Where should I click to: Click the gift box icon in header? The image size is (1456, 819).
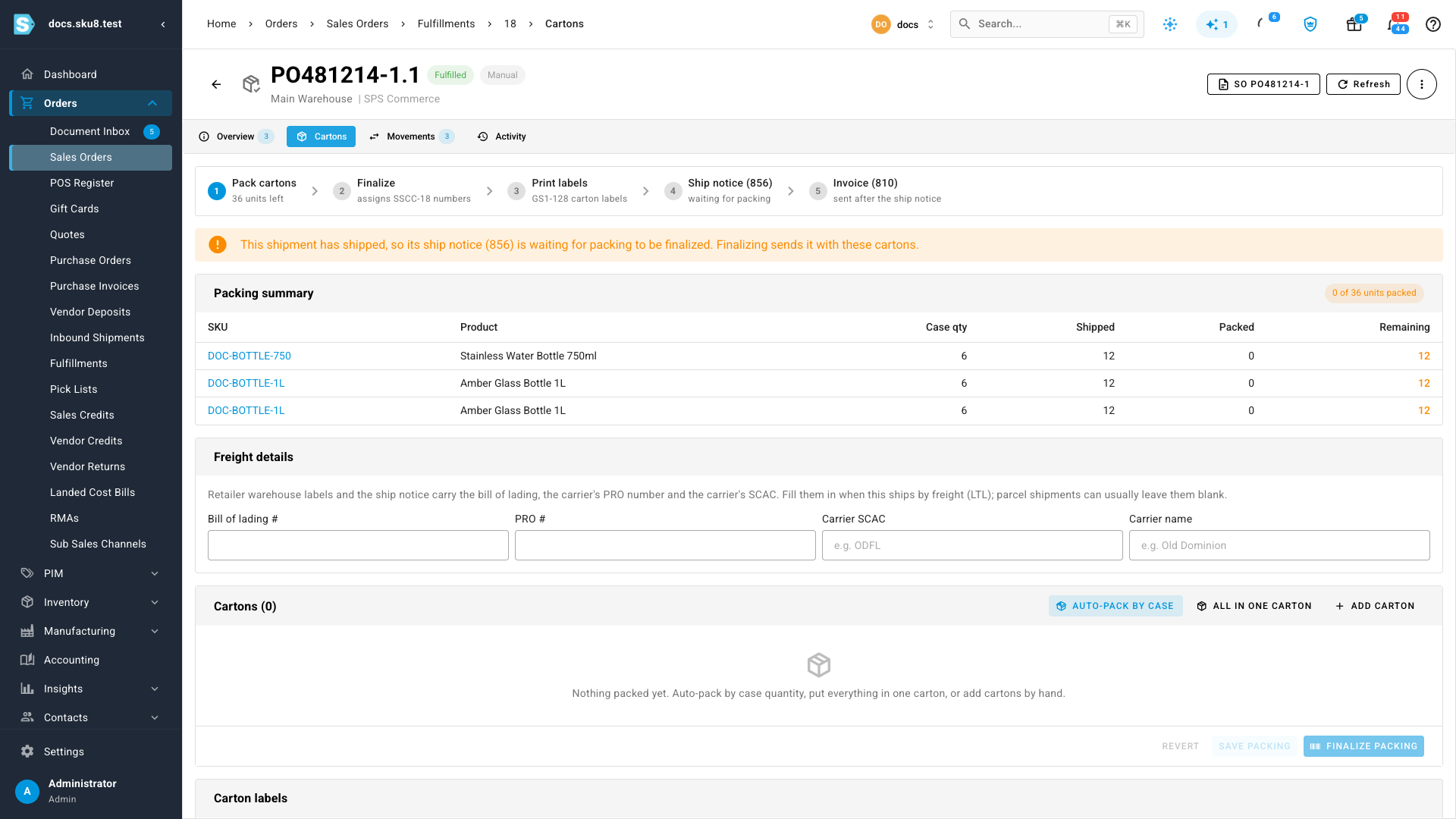pyautogui.click(x=1354, y=24)
